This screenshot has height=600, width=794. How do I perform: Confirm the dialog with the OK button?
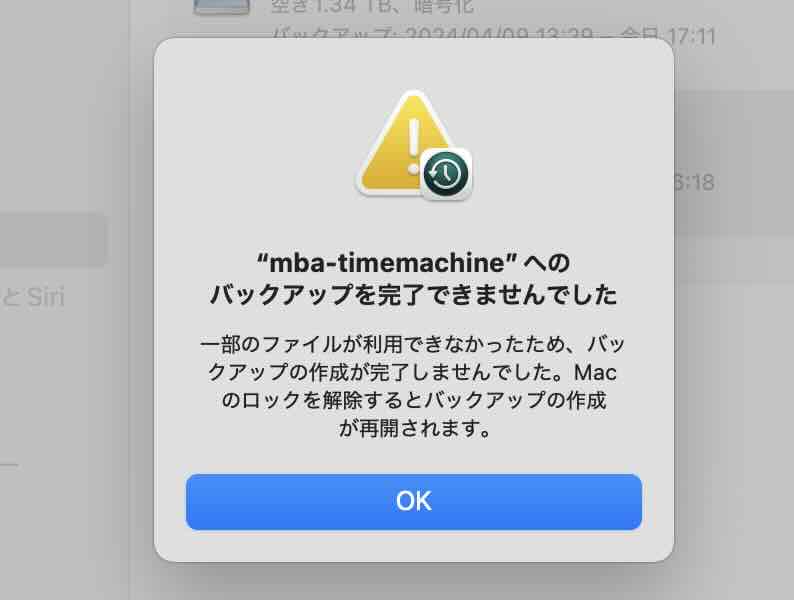point(414,502)
